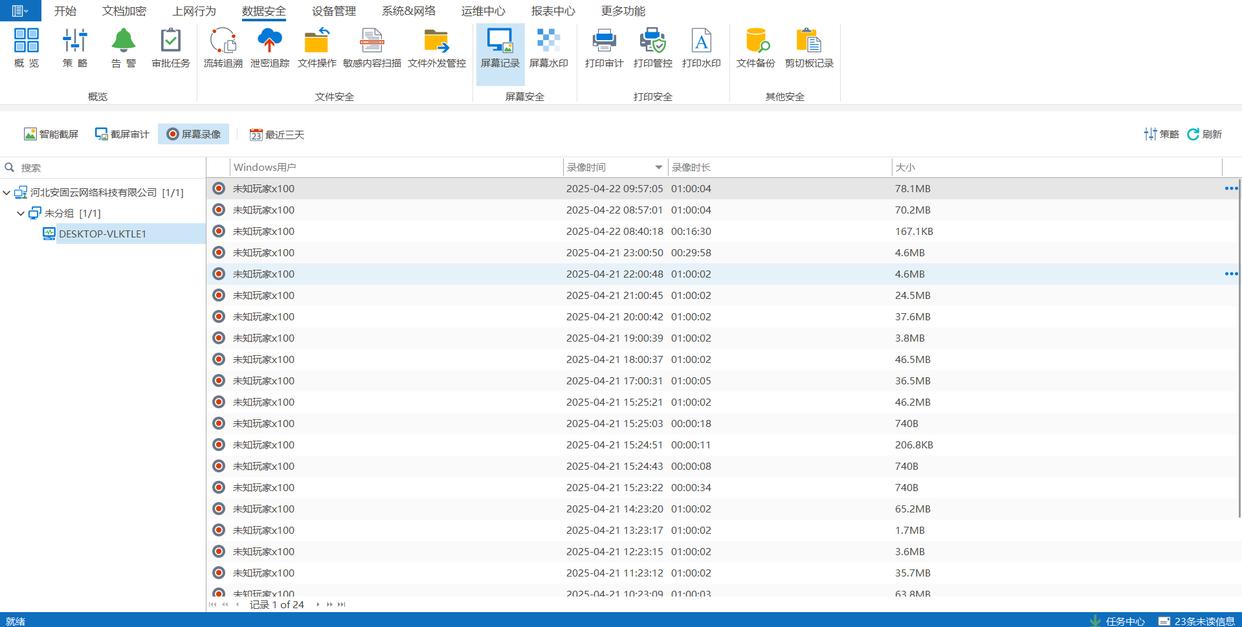Viewport: 1242px width, 627px height.
Task: Switch to the 智能截屏 view
Action: coord(51,134)
